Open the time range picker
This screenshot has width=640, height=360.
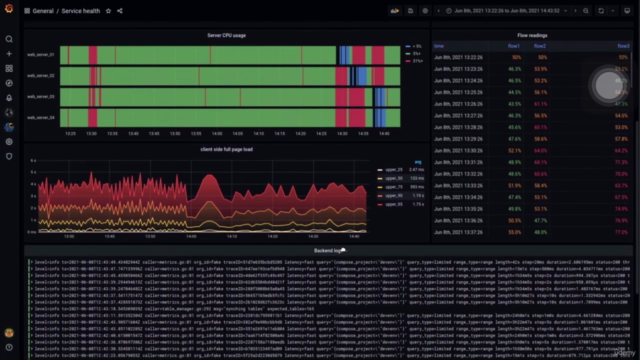[507, 11]
